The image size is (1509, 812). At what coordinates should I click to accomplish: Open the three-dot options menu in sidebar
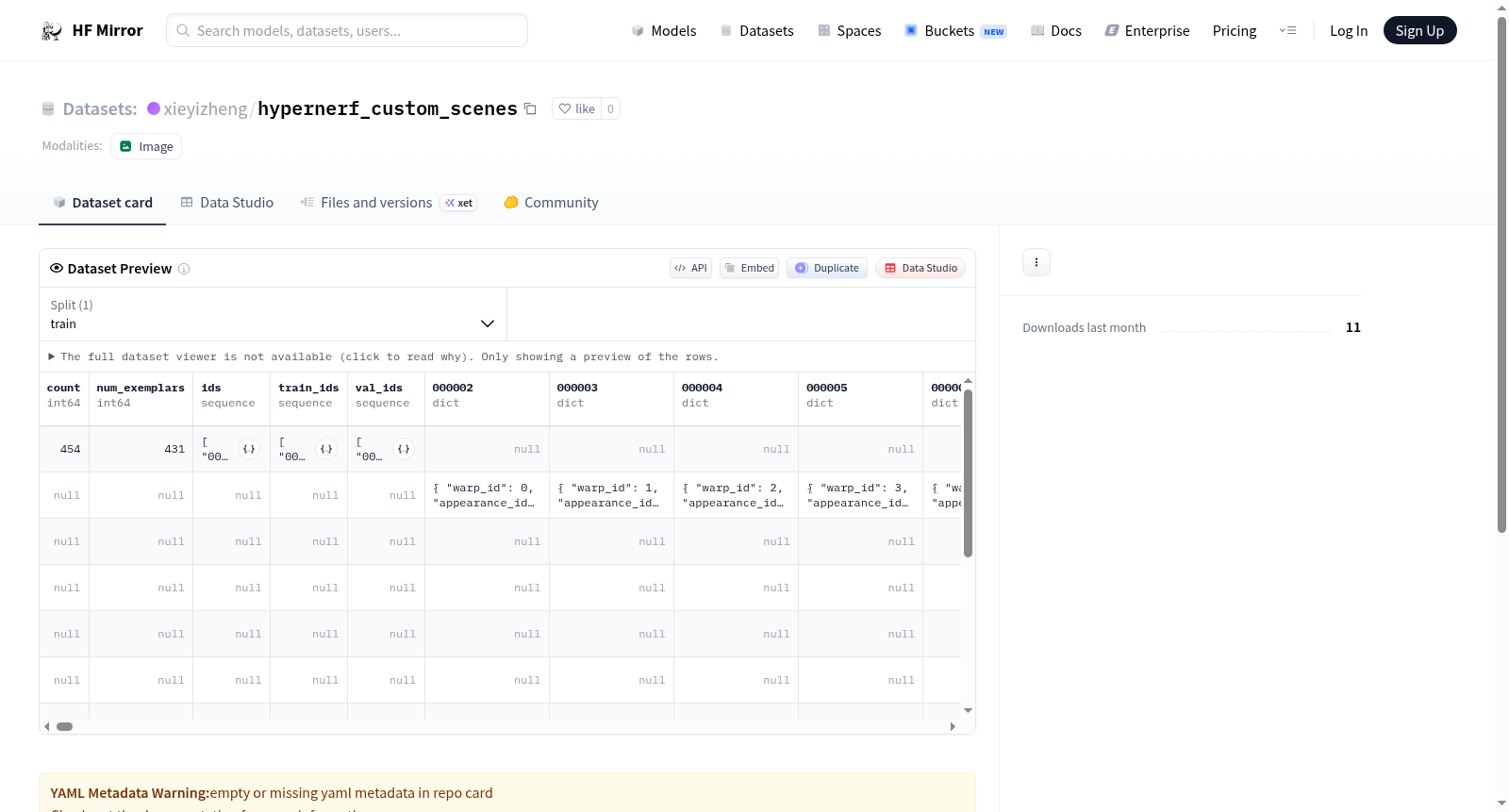pos(1036,262)
